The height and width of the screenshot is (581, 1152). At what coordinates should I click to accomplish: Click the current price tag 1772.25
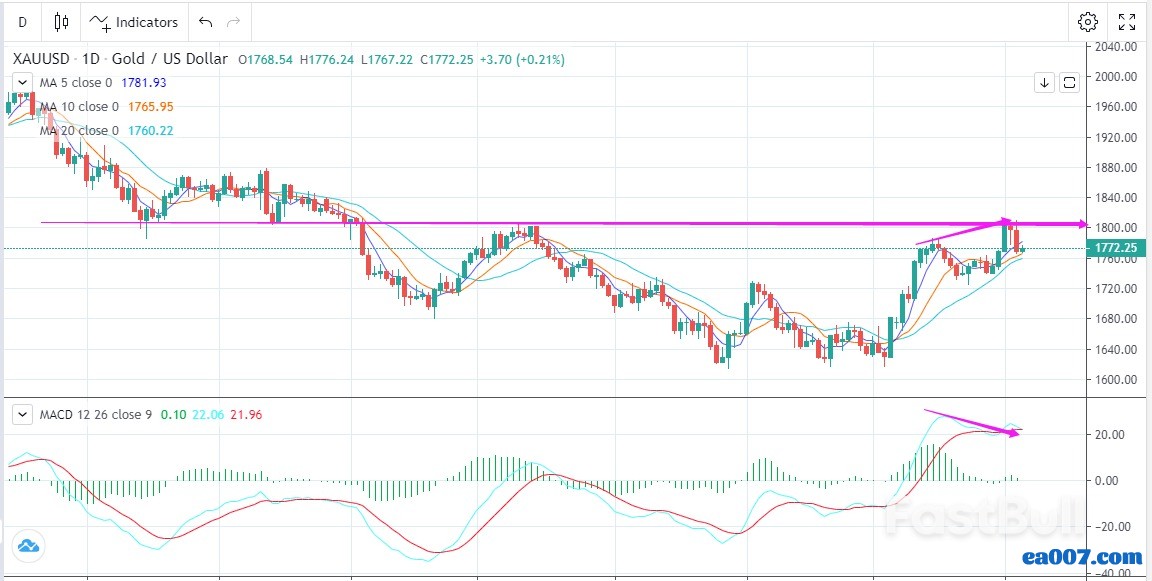pyautogui.click(x=1116, y=248)
